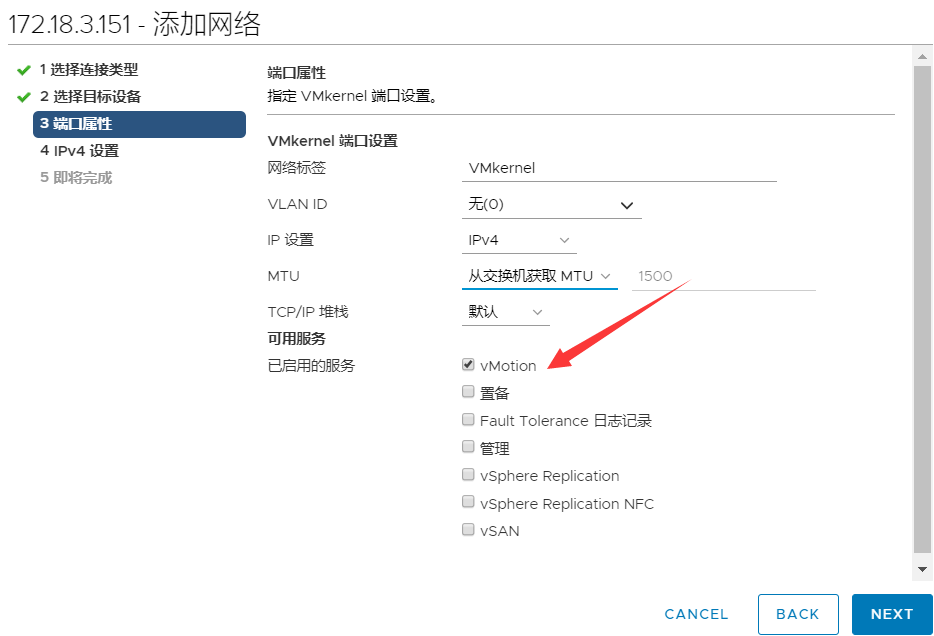Viewport: 934px width, 636px height.
Task: Click the CANCEL button
Action: pyautogui.click(x=696, y=614)
